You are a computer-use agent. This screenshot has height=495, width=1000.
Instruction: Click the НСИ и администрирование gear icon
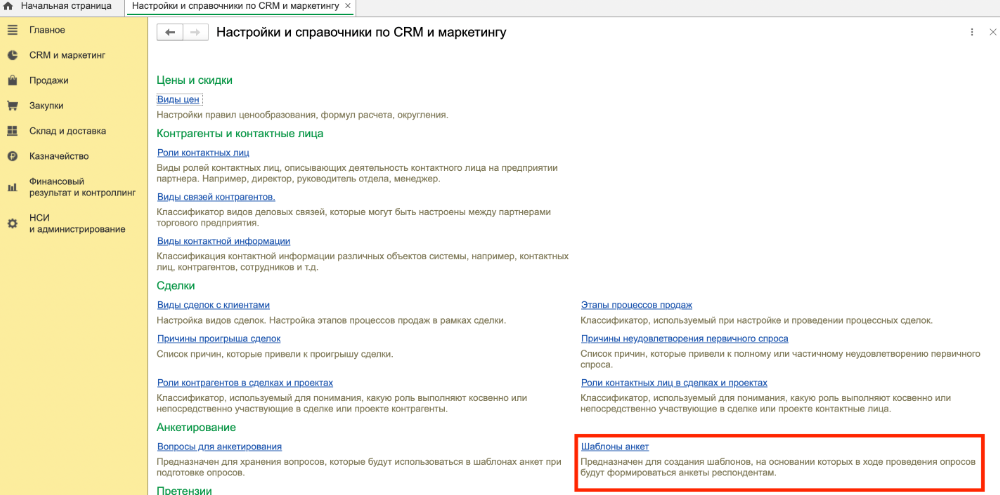(11, 224)
